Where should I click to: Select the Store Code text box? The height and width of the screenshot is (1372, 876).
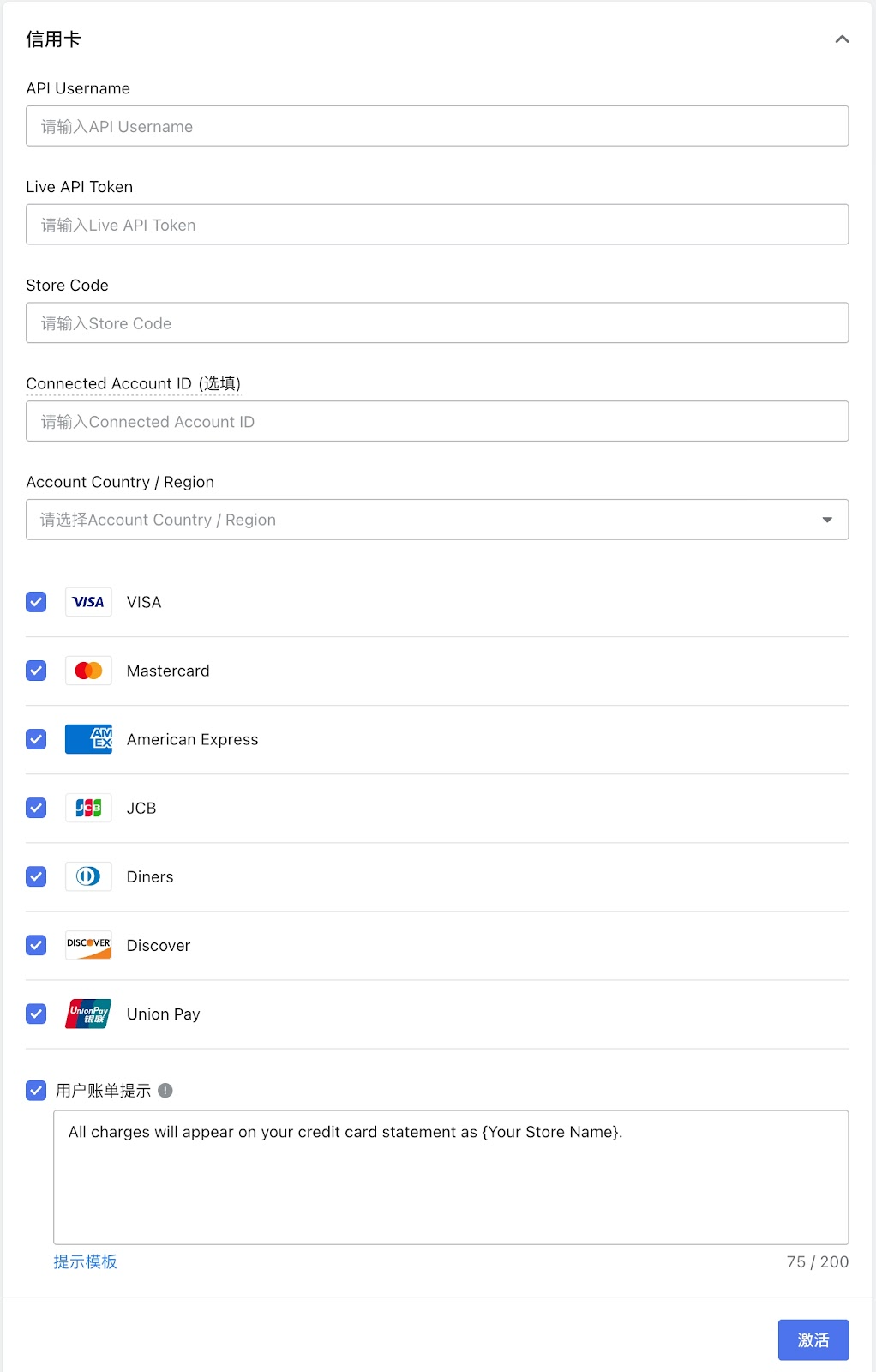coord(437,323)
